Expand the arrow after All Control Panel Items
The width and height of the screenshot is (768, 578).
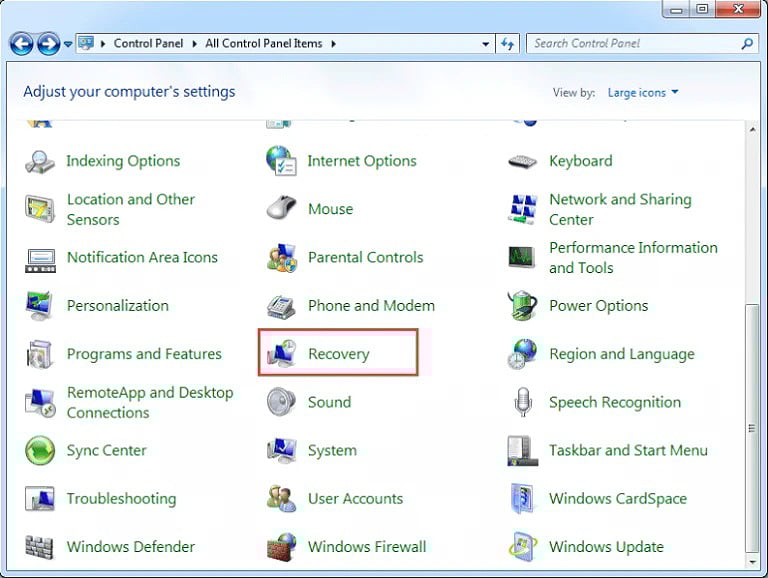tap(334, 44)
